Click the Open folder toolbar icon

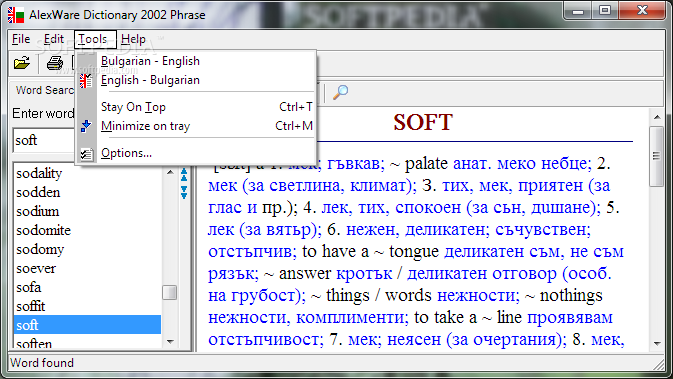(x=22, y=63)
